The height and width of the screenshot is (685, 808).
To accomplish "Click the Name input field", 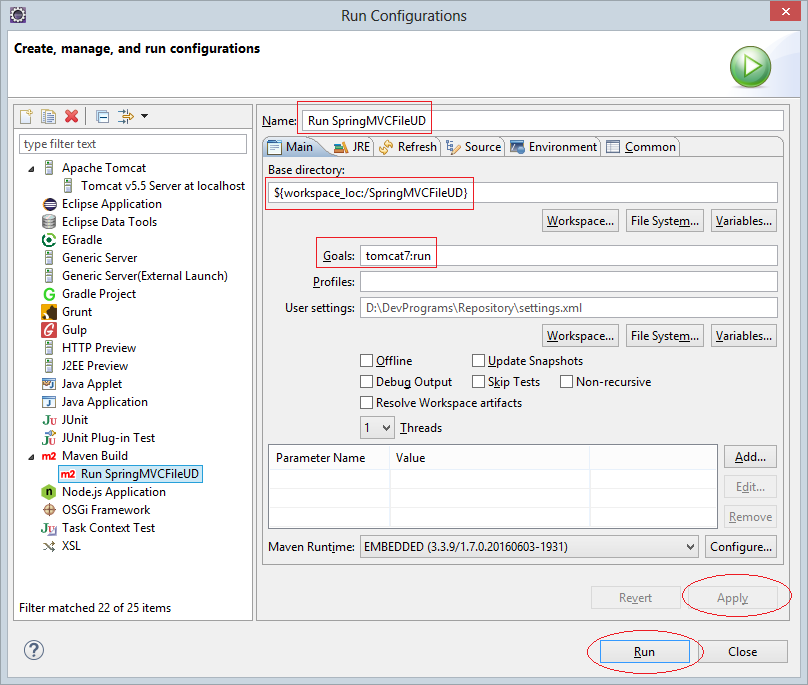I will 543,121.
